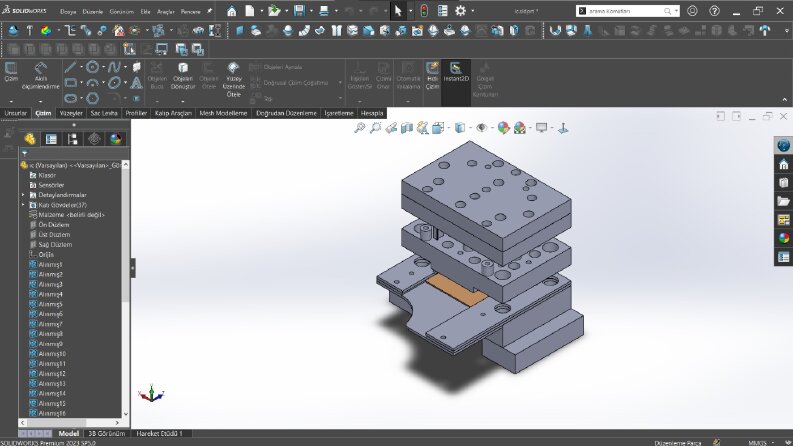Open the DimXpertManager tab icon
Screen dimensions: 793x446
(94, 139)
